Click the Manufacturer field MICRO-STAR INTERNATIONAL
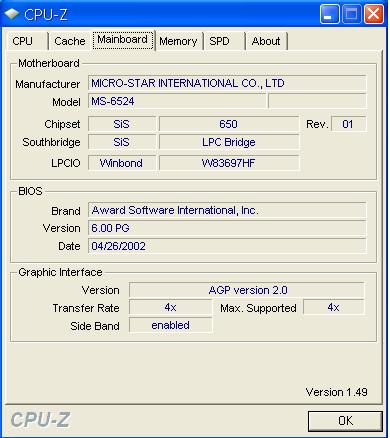This screenshot has width=390, height=438. 227,83
